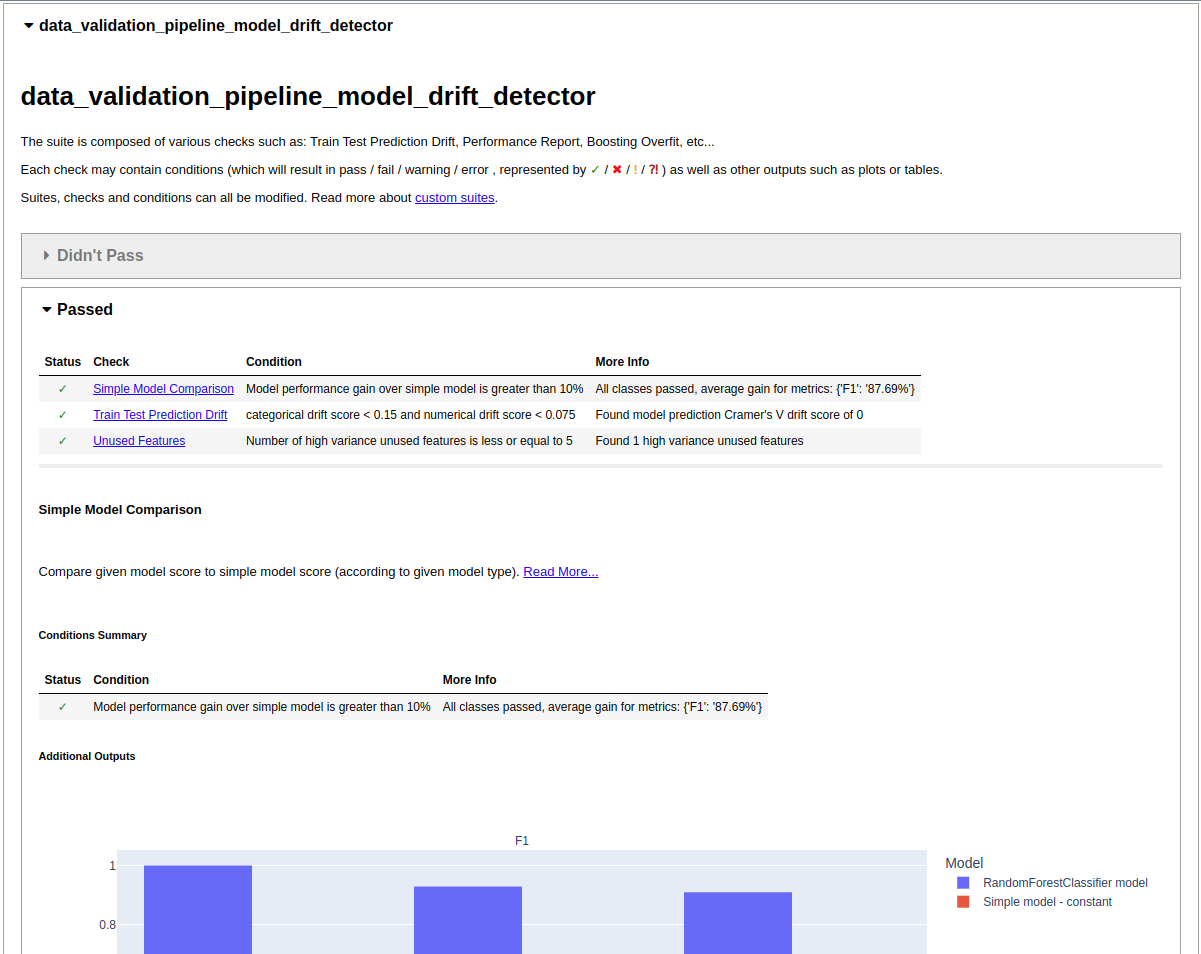Open the Unused Features check link
The width and height of the screenshot is (1201, 954).
(x=139, y=441)
